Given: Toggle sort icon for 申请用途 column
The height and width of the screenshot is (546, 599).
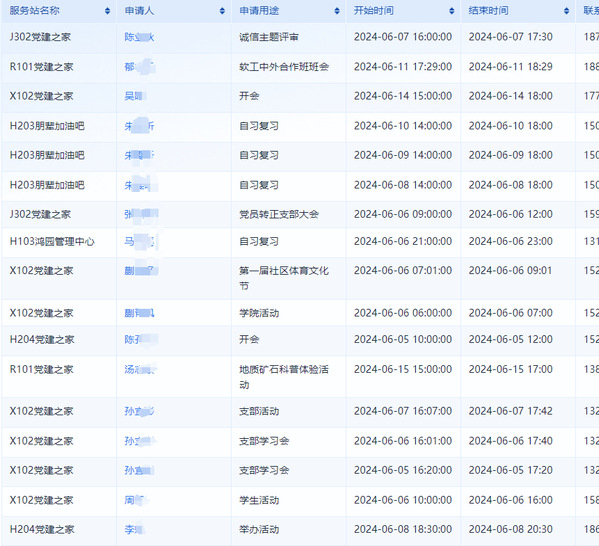Looking at the screenshot, I should tap(337, 11).
